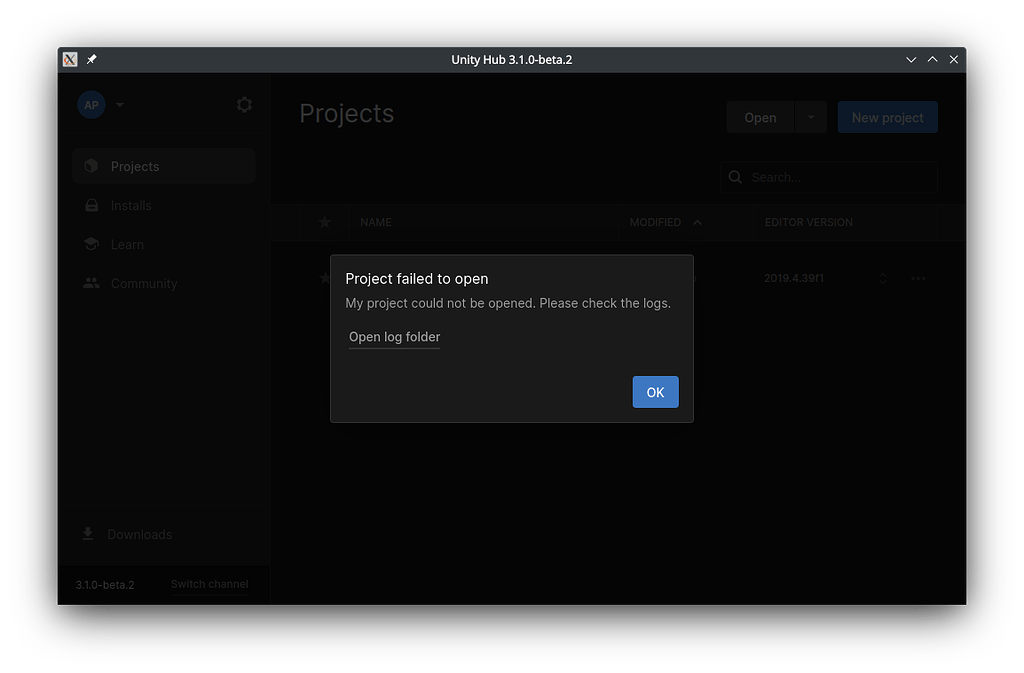Expand the account dropdown arrow

pyautogui.click(x=120, y=105)
